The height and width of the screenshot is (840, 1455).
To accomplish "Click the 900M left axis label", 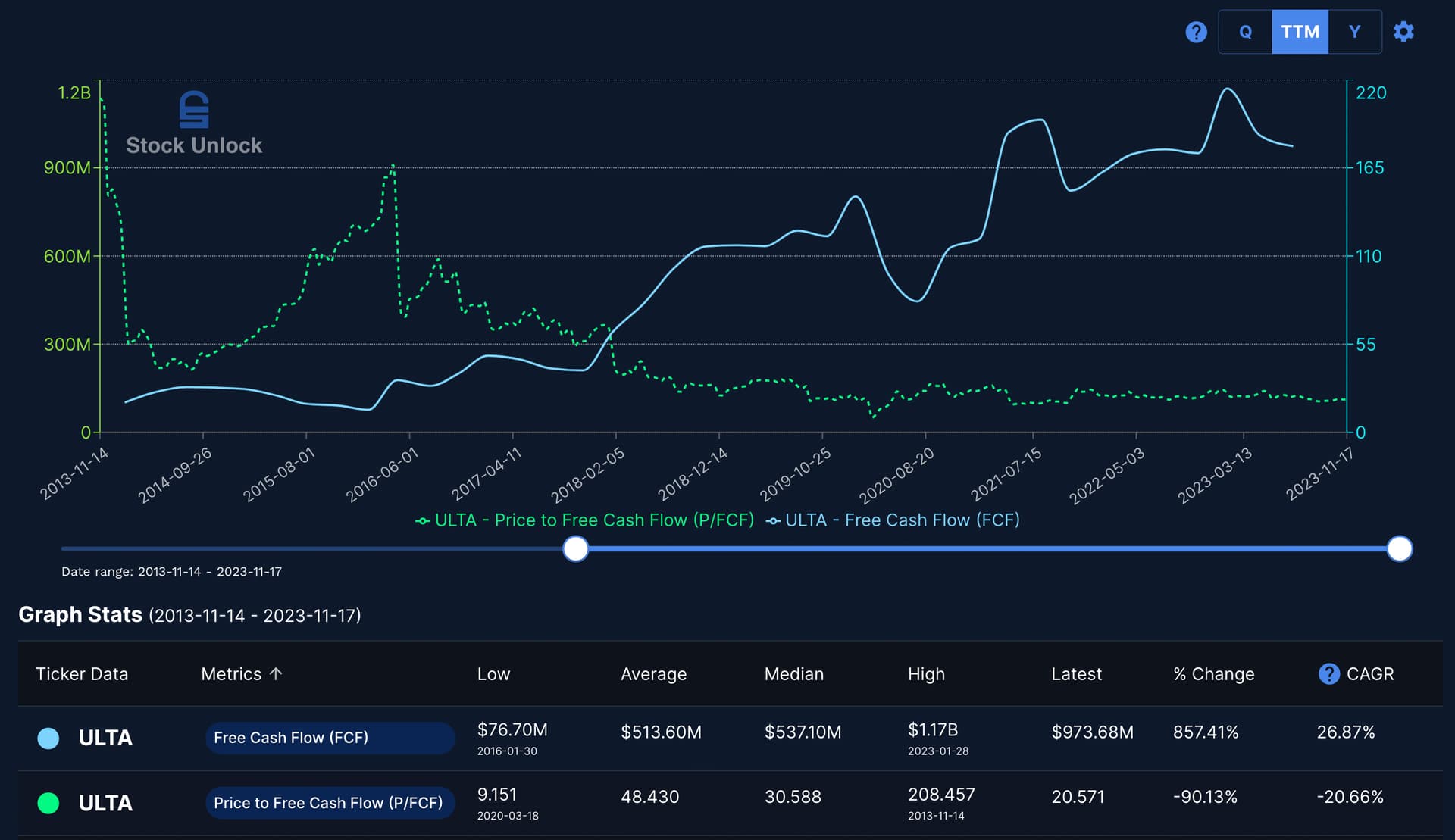I will click(x=67, y=167).
